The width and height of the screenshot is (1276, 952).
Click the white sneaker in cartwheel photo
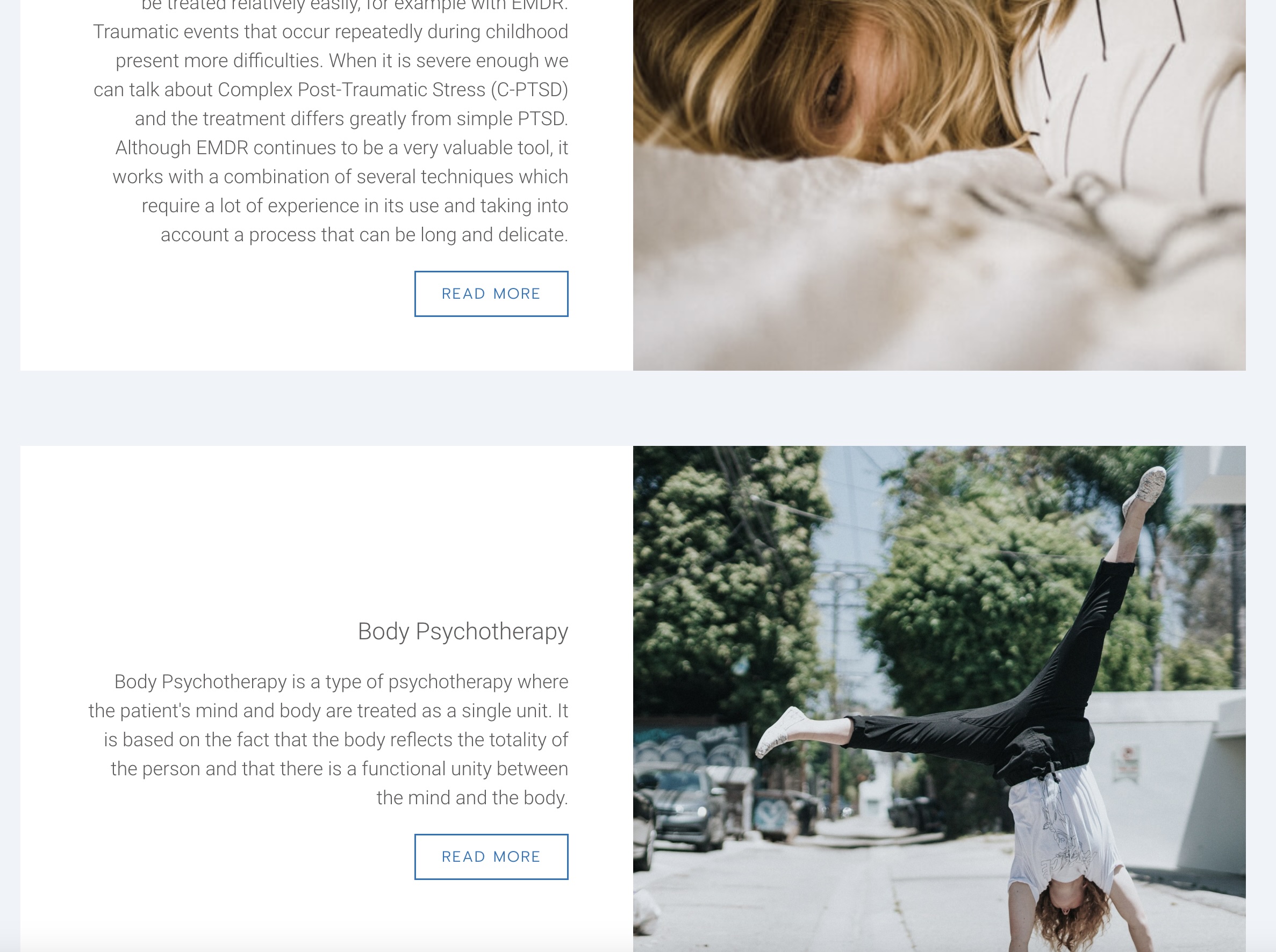(x=782, y=731)
